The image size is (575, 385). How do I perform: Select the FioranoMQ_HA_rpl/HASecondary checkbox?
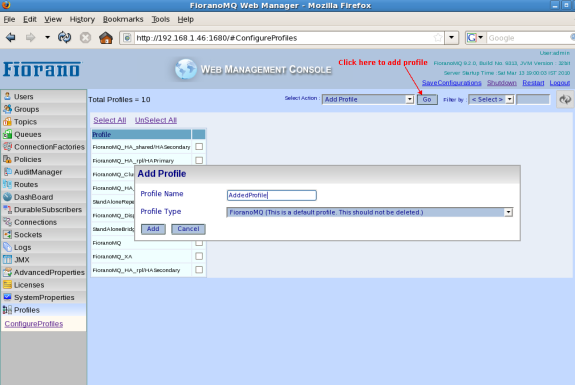199,270
